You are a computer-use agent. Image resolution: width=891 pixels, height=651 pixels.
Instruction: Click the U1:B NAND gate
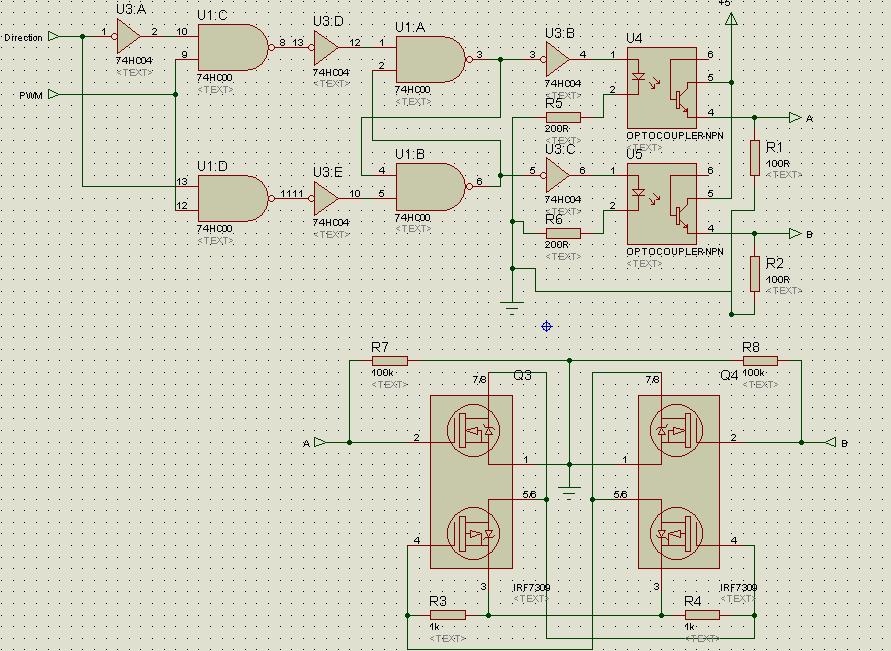[x=429, y=186]
